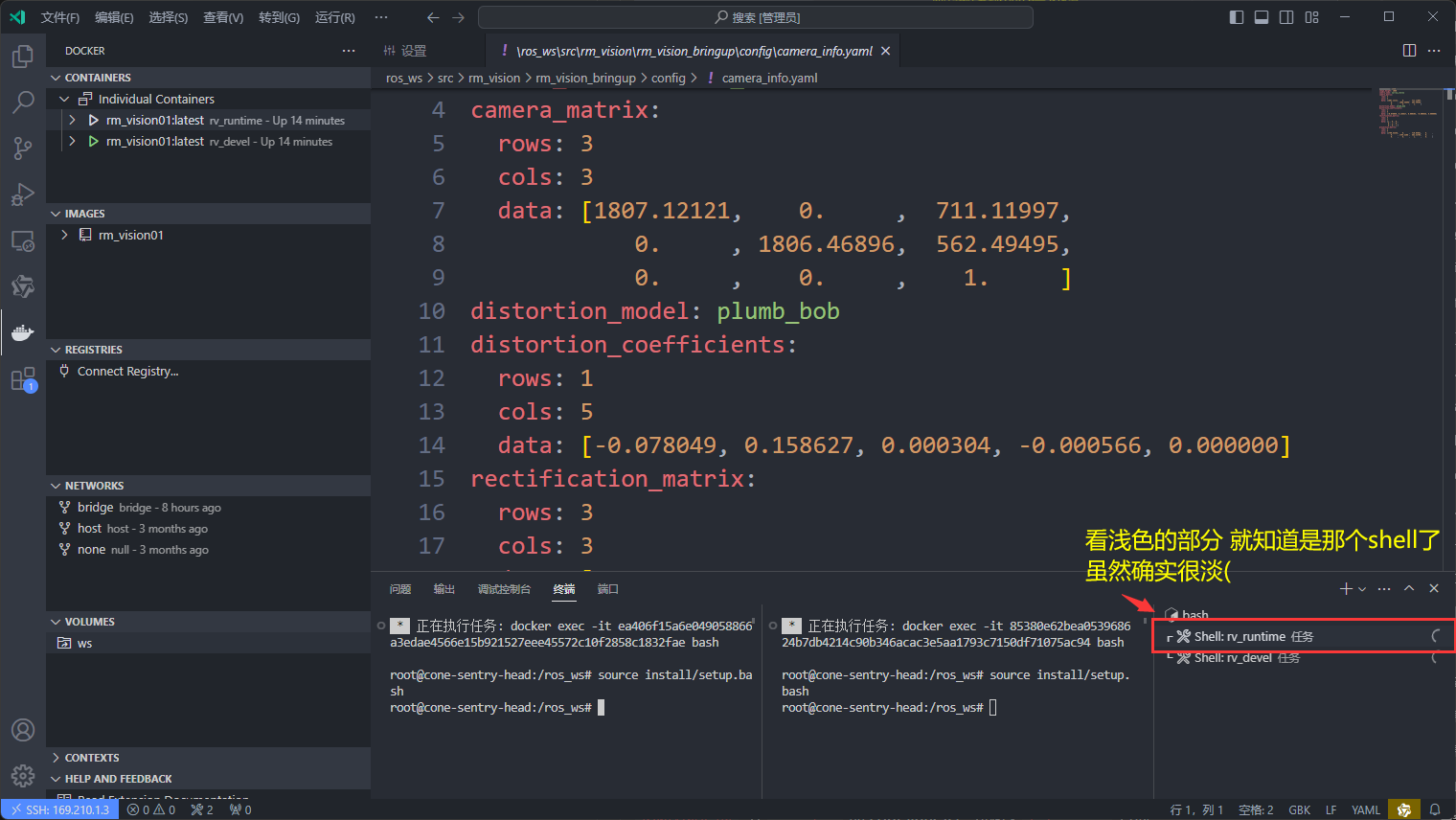Open the Accounts icon in activity bar

pyautogui.click(x=23, y=730)
